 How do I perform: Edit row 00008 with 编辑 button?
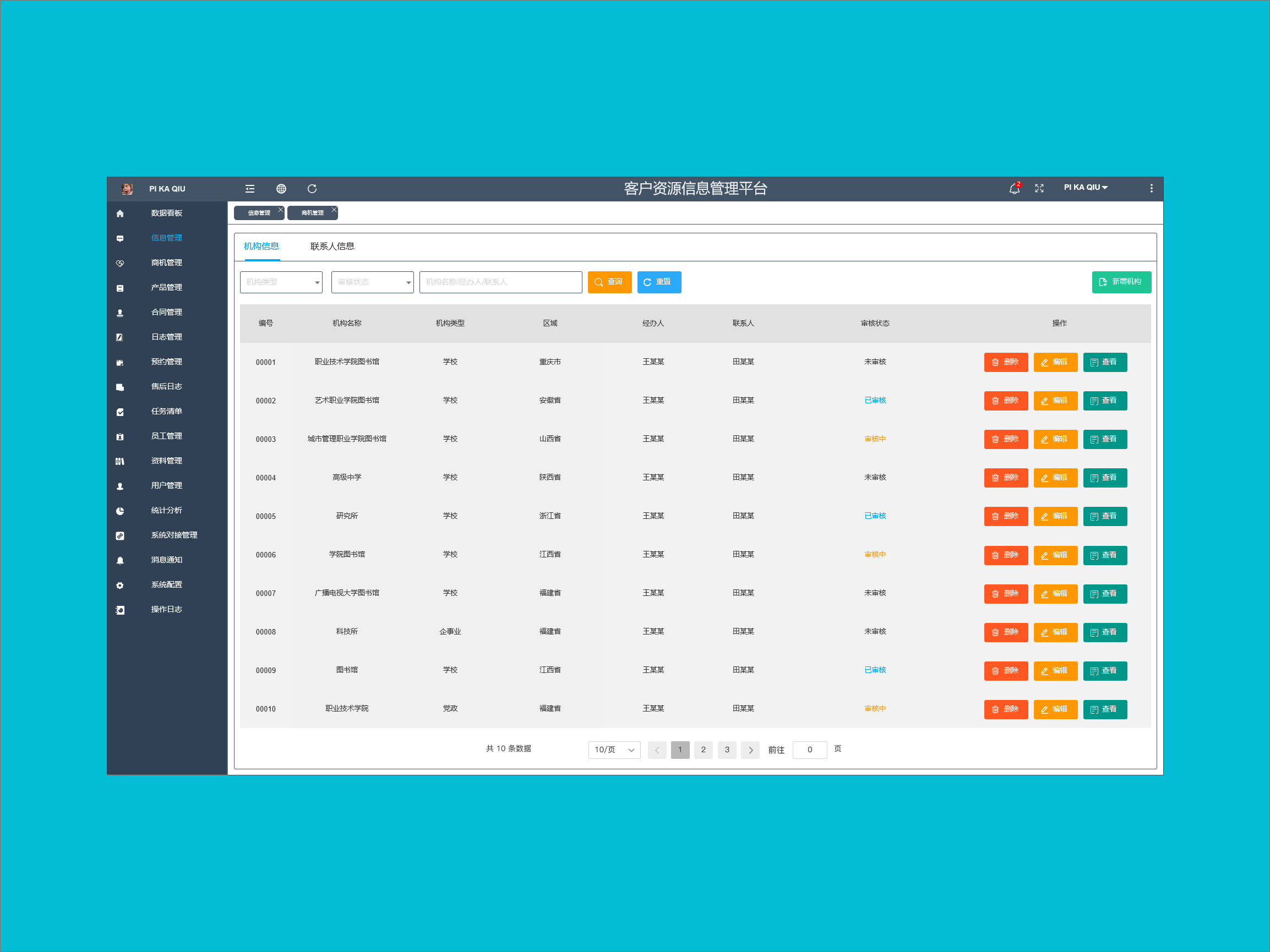click(x=1055, y=632)
